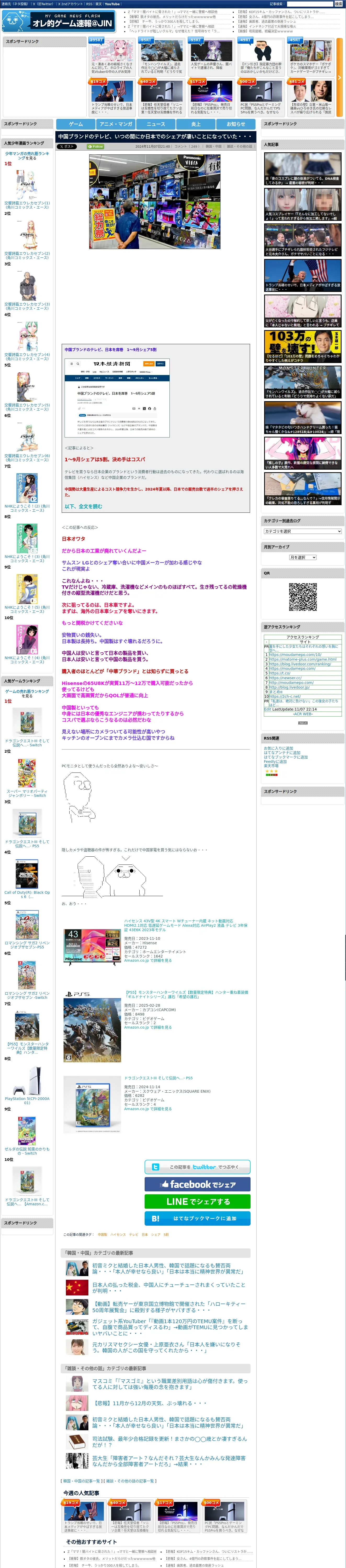This screenshot has width=346, height=1568.
Task: Open 月を選択 monthly archive dropdown
Action: click(303, 558)
